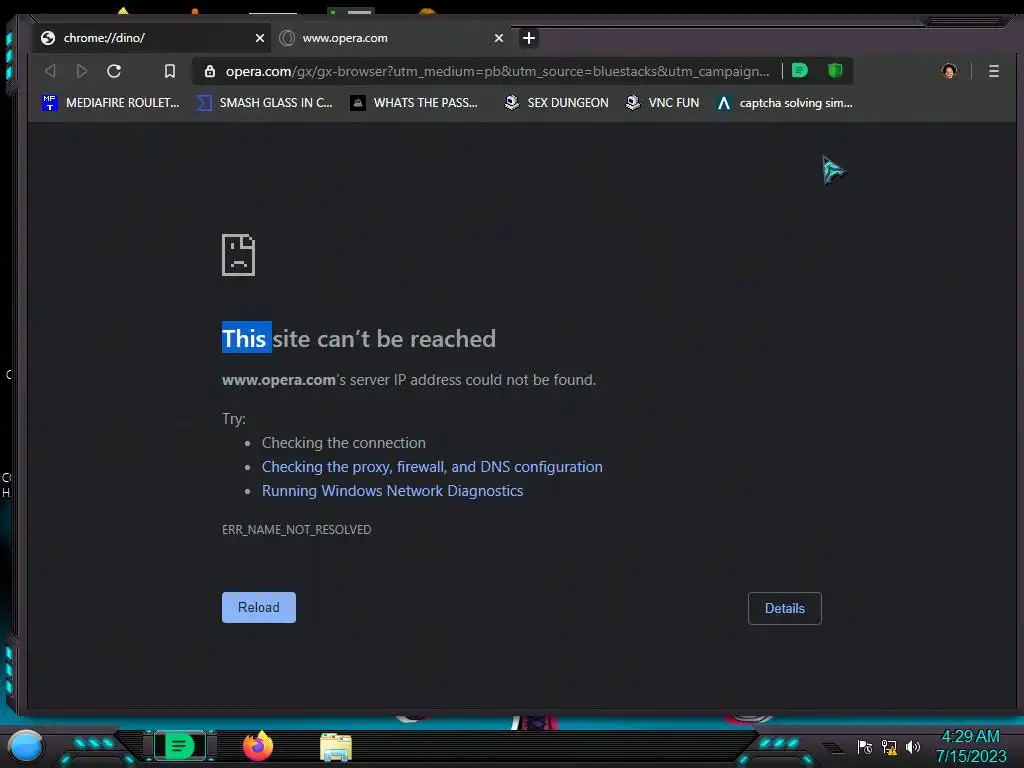Close the chrome://dino/ tab
This screenshot has height=768, width=1024.
click(x=260, y=39)
